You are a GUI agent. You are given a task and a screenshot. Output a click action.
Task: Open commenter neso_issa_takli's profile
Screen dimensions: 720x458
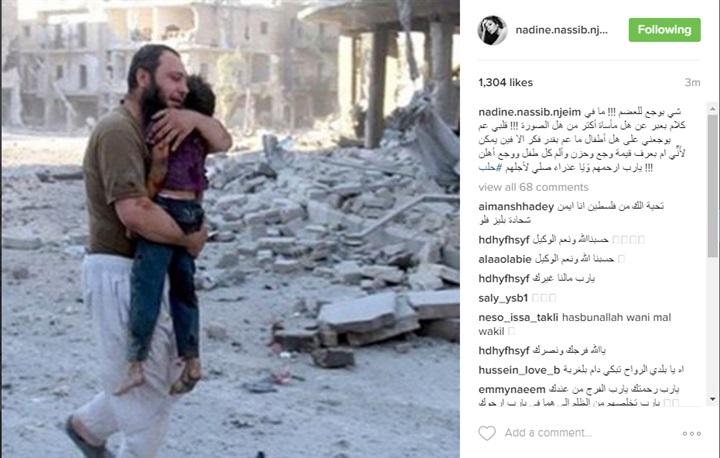click(518, 317)
